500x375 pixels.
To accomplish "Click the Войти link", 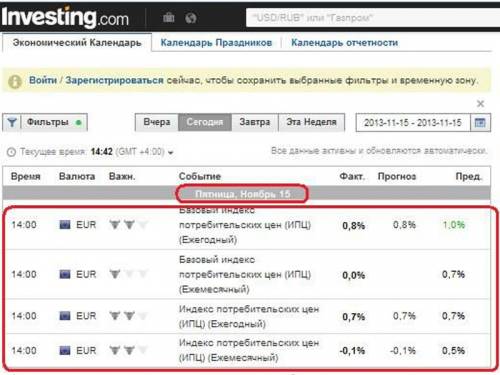I will [x=43, y=80].
